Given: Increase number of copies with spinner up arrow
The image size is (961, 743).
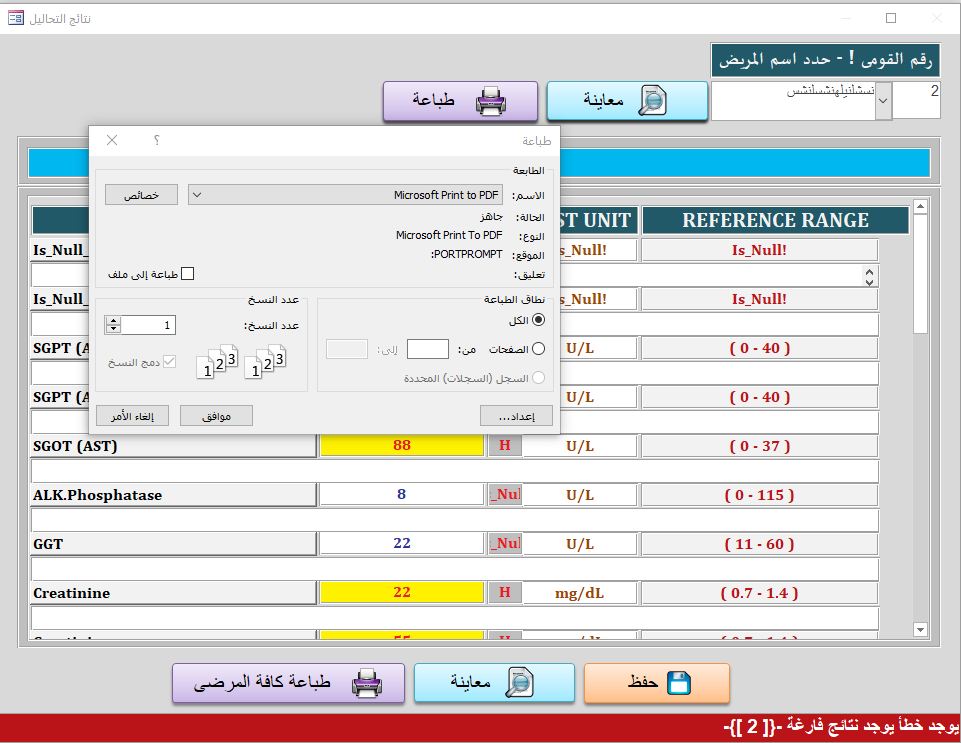Looking at the screenshot, I should [x=113, y=321].
